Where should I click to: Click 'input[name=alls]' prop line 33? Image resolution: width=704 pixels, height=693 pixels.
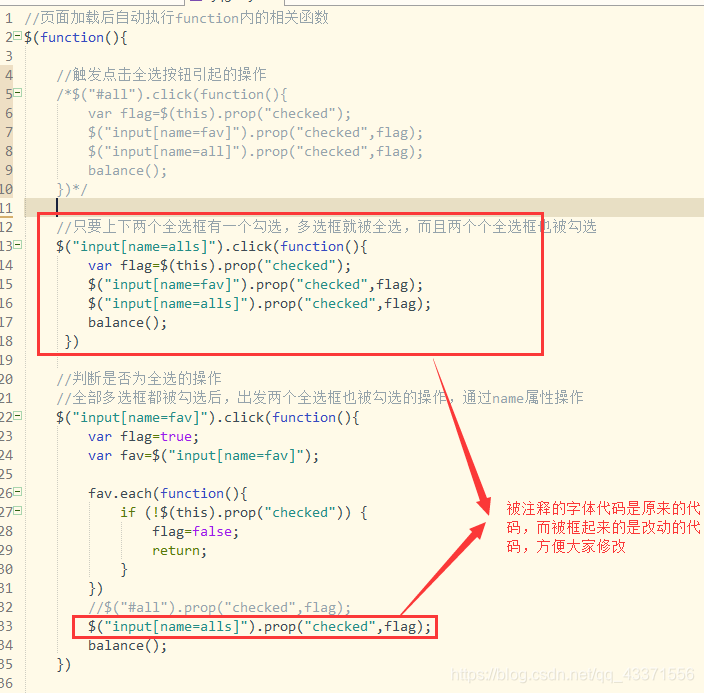(x=260, y=627)
